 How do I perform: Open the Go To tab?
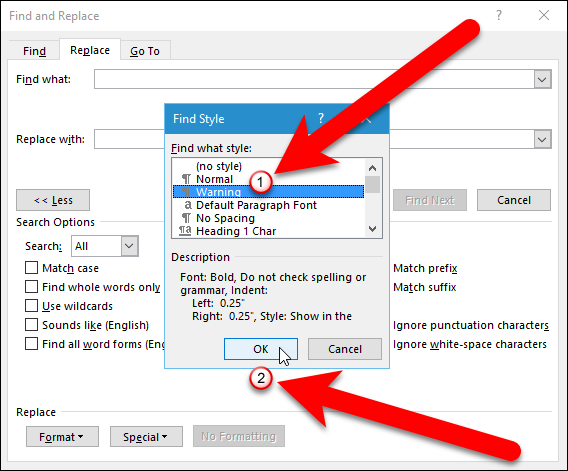145,51
